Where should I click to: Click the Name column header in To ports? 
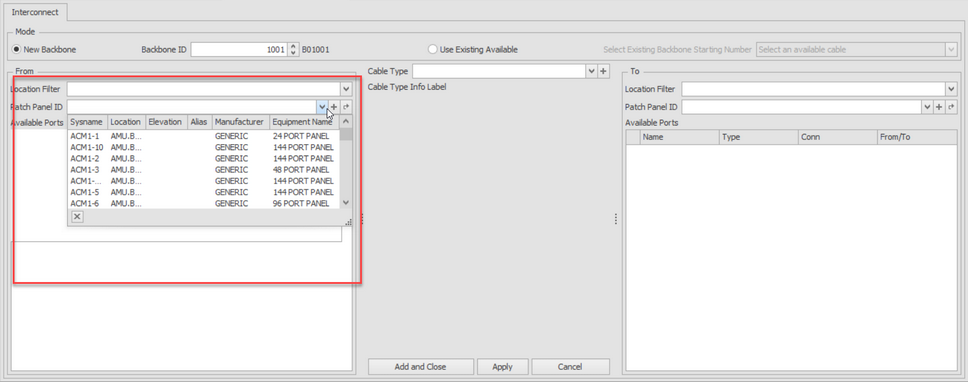point(679,137)
